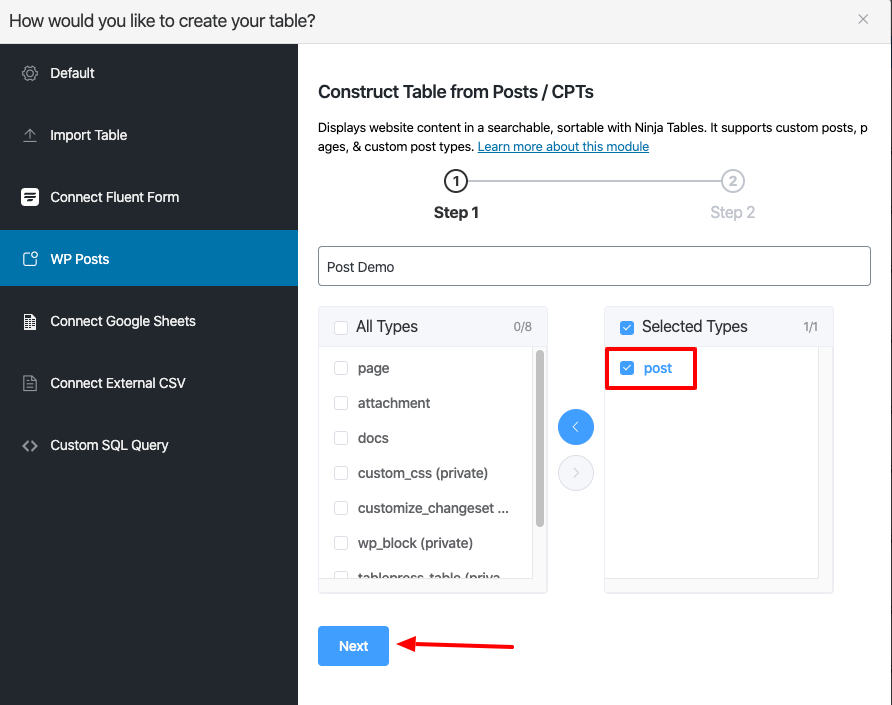Screen dimensions: 892x705
Task: Click the Custom SQL Query code icon
Action: click(x=30, y=445)
